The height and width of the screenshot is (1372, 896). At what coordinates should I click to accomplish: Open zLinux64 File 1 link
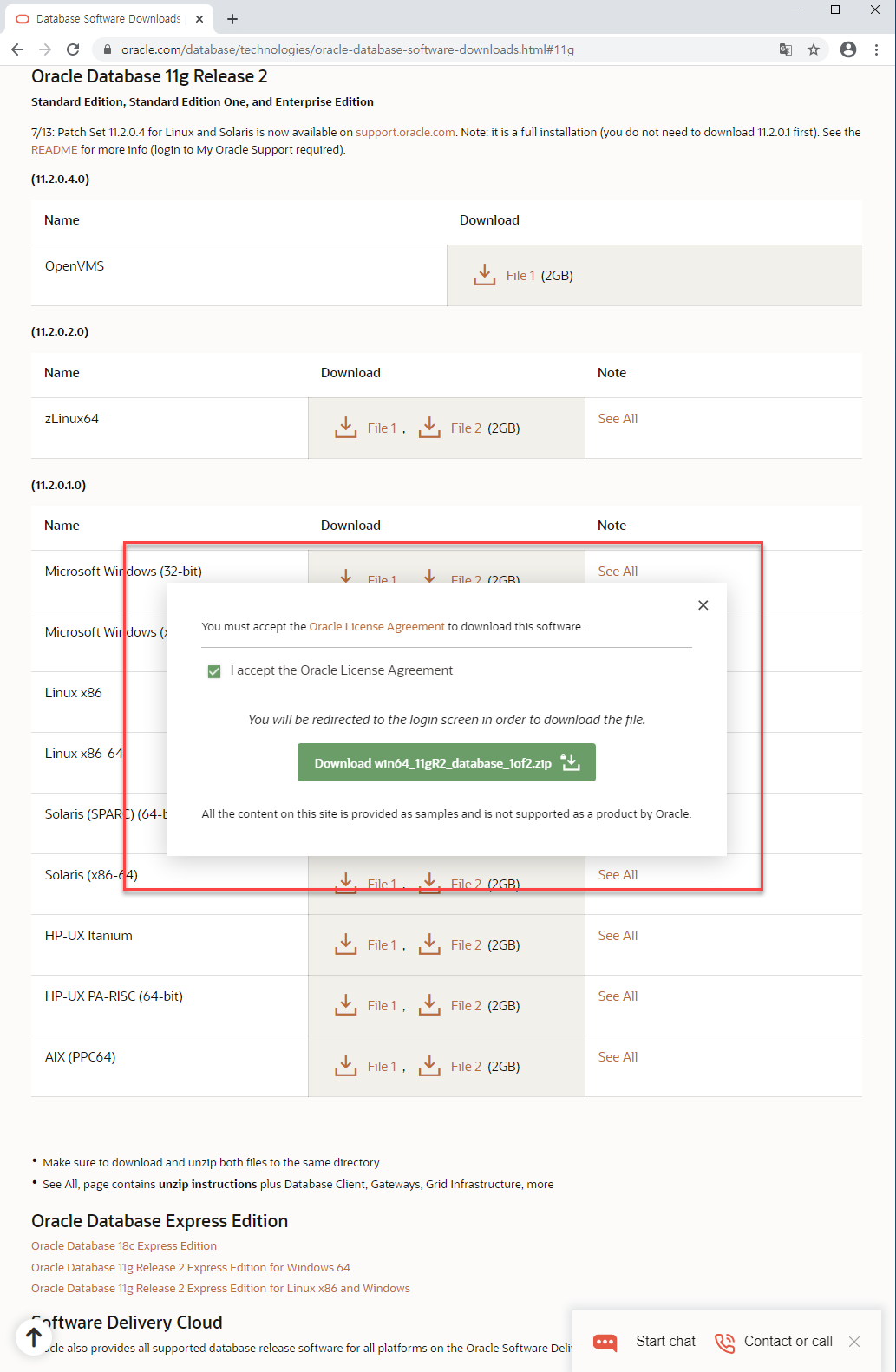click(x=382, y=428)
